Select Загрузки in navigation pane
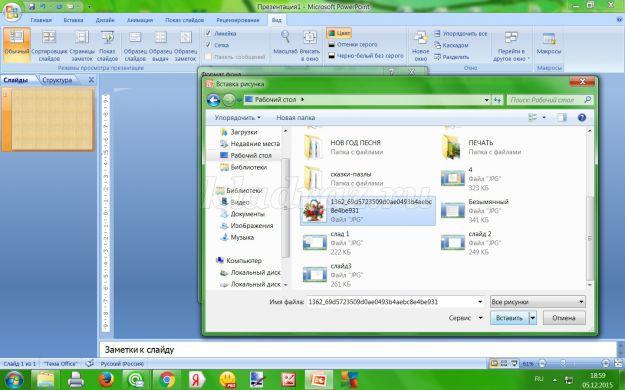This screenshot has height=390, width=625. pos(239,132)
